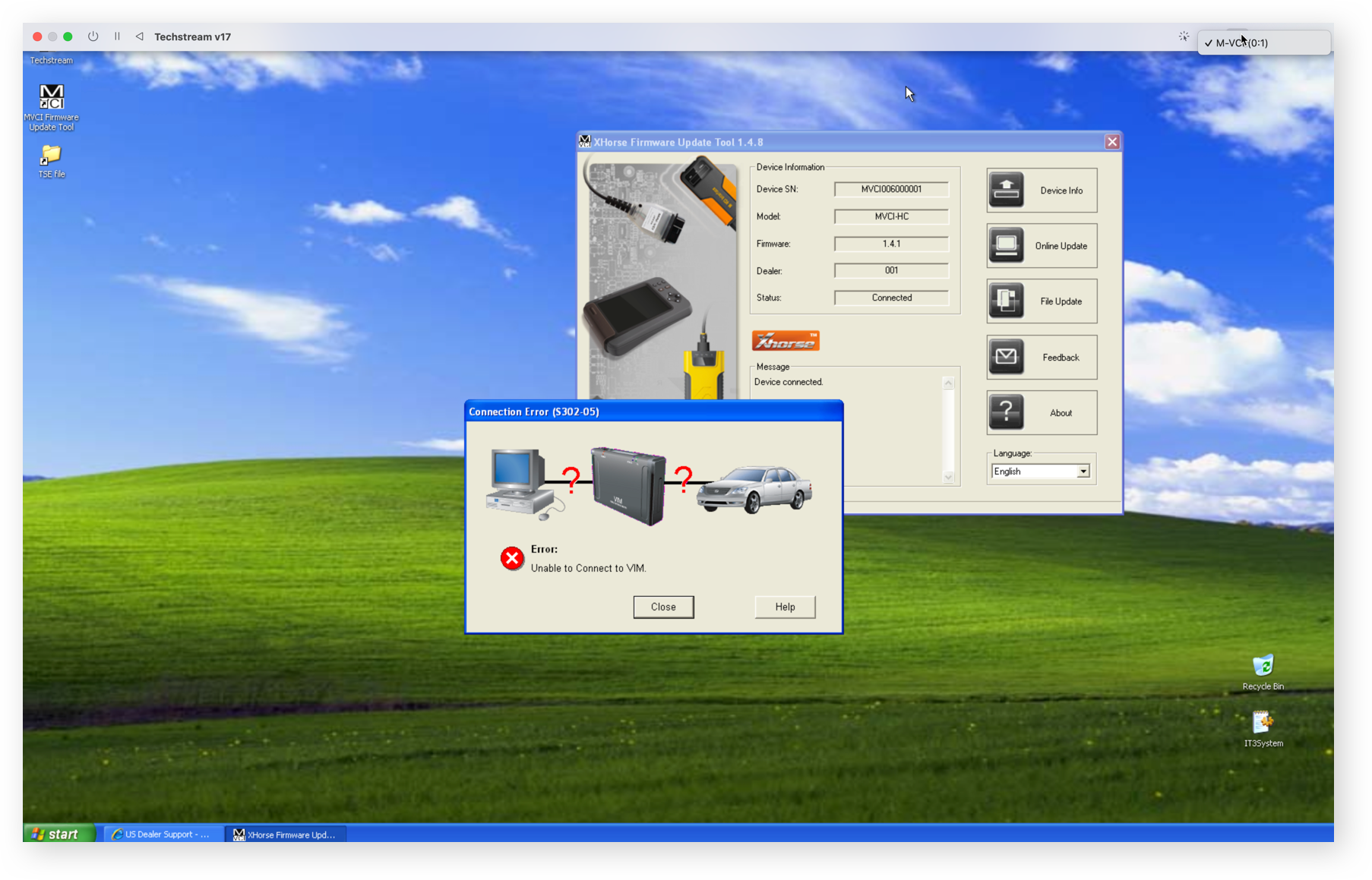Open the Recycle Bin icon
1372x880 pixels.
pyautogui.click(x=1263, y=672)
